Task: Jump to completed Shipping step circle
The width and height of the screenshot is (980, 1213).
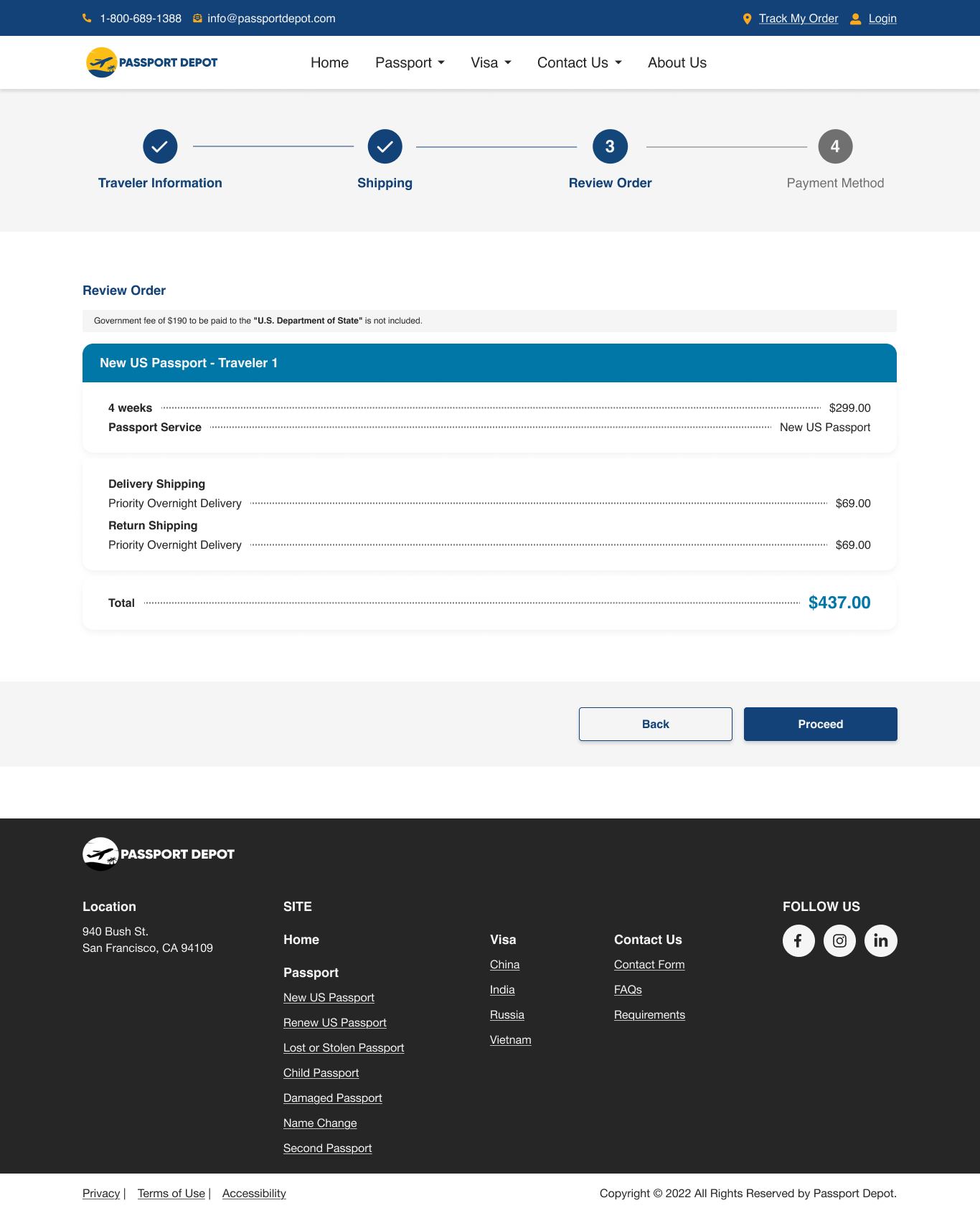Action: pyautogui.click(x=385, y=146)
